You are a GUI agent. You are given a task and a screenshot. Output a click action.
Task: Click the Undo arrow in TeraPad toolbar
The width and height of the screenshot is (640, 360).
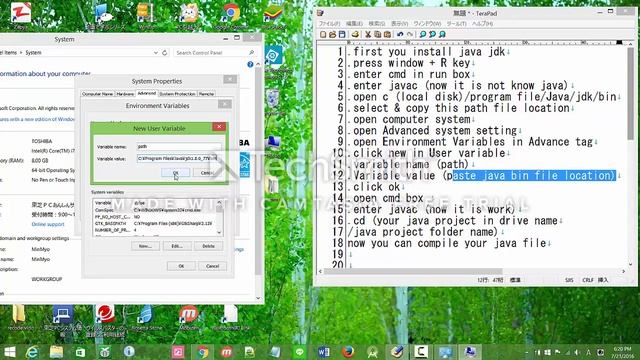point(400,35)
